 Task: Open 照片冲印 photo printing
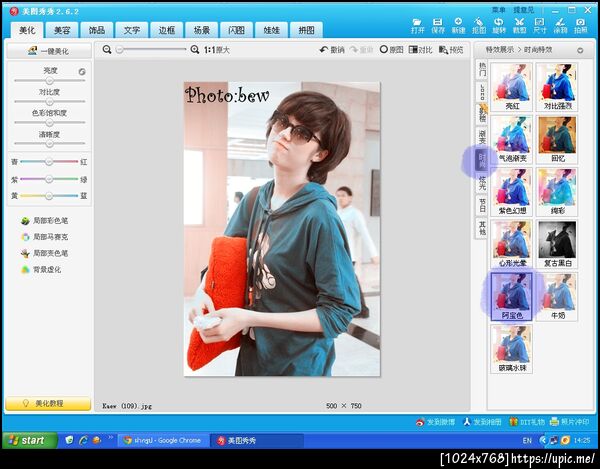[x=569, y=422]
